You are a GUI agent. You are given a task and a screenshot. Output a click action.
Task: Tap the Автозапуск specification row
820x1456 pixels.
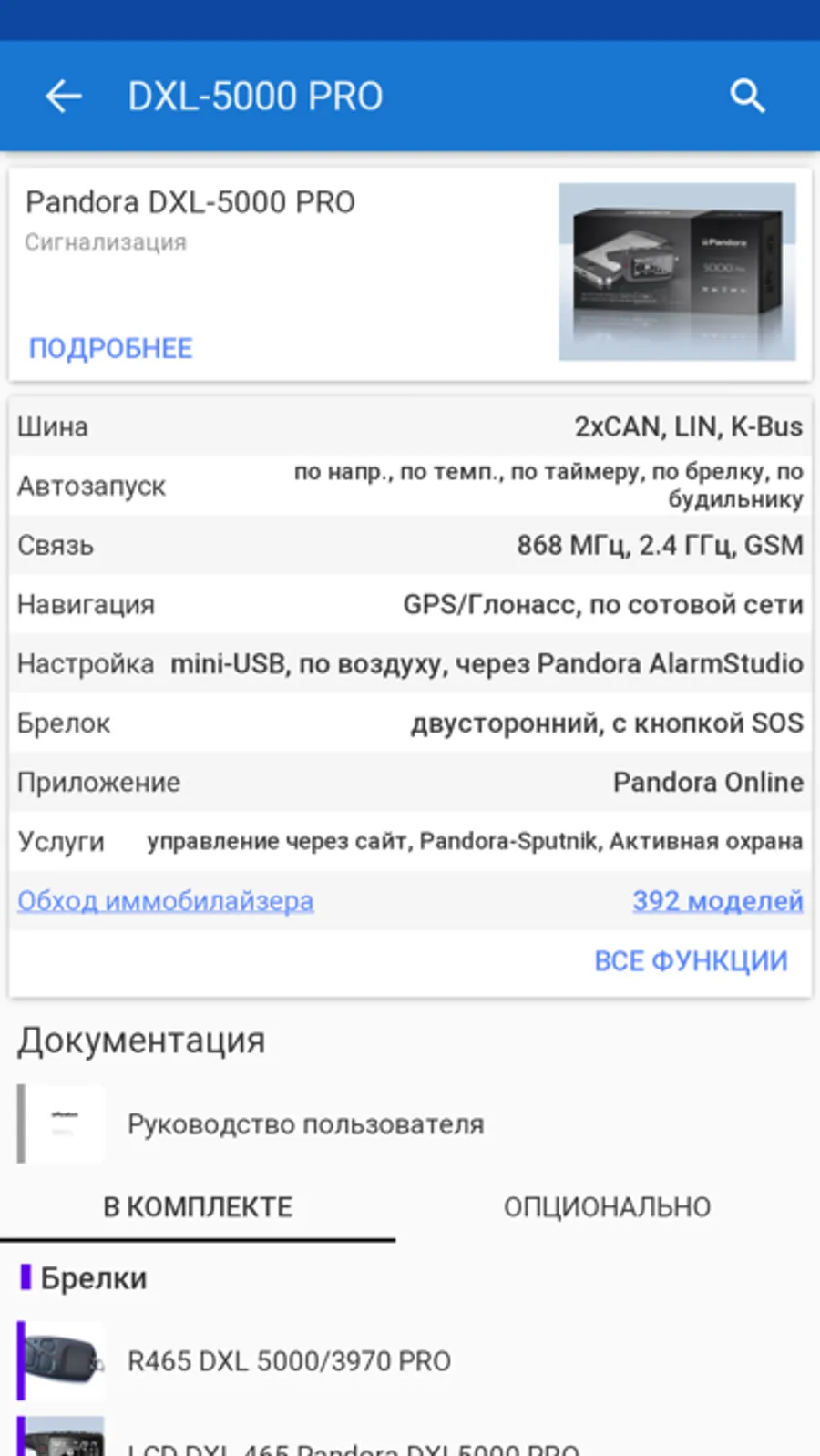(x=410, y=486)
